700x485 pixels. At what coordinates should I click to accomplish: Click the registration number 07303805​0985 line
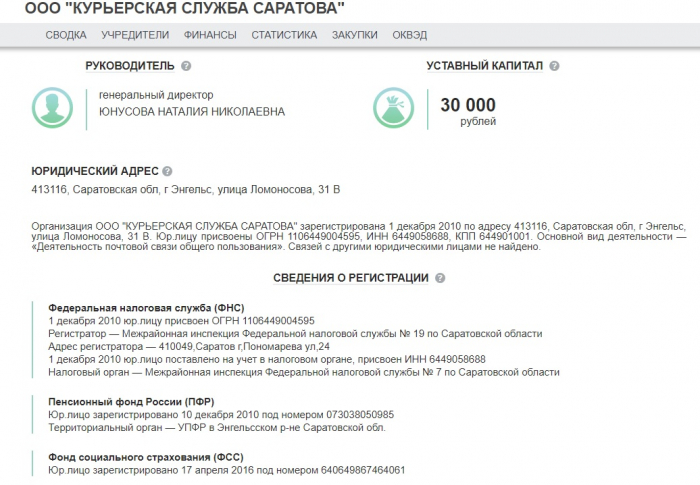pyautogui.click(x=221, y=415)
